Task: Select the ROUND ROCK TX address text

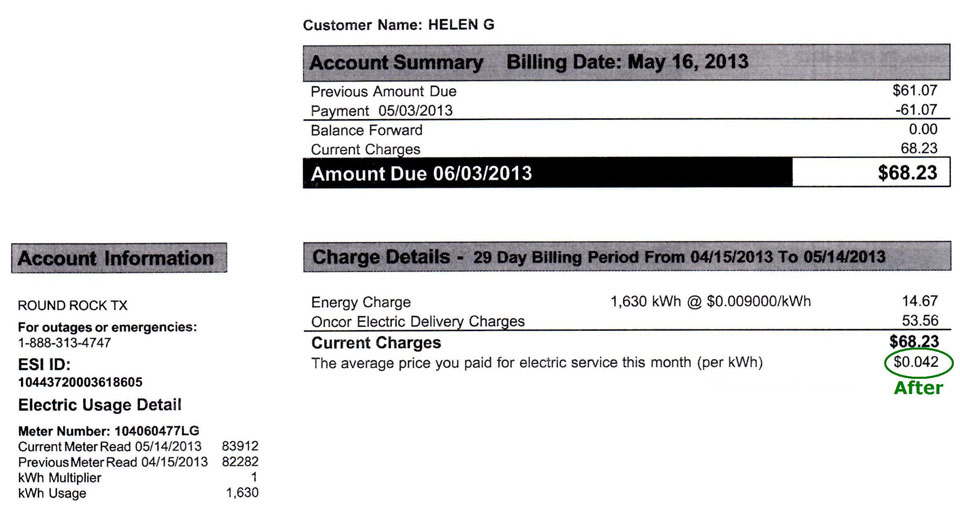Action: [73, 306]
